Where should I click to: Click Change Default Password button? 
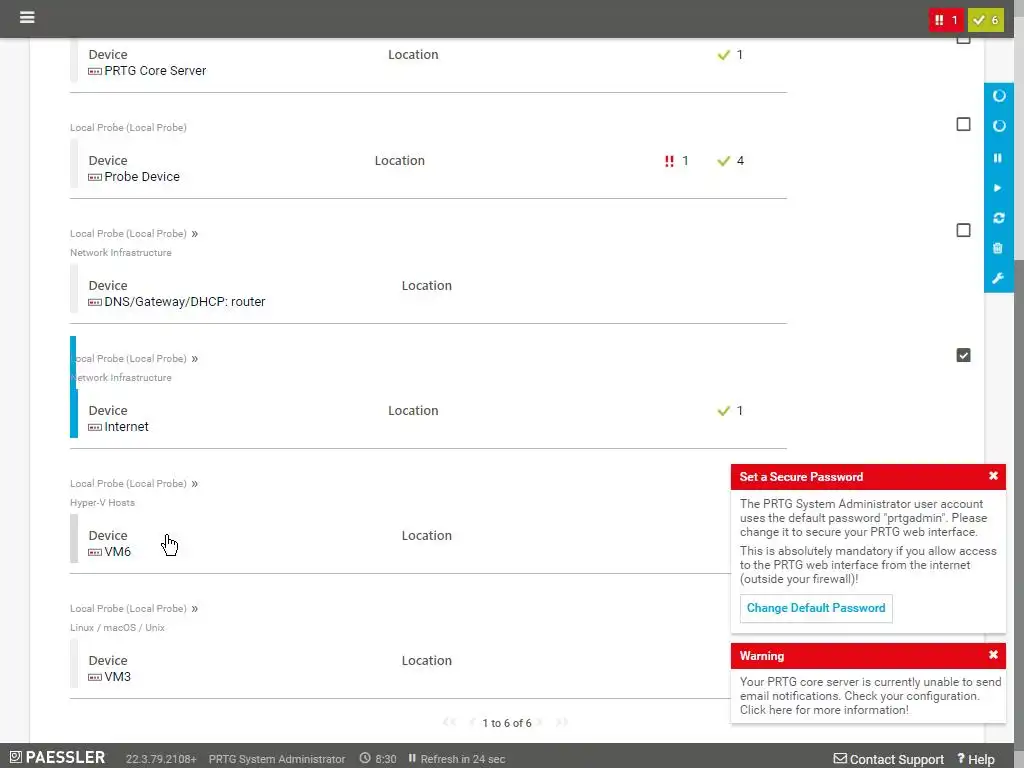pos(816,608)
